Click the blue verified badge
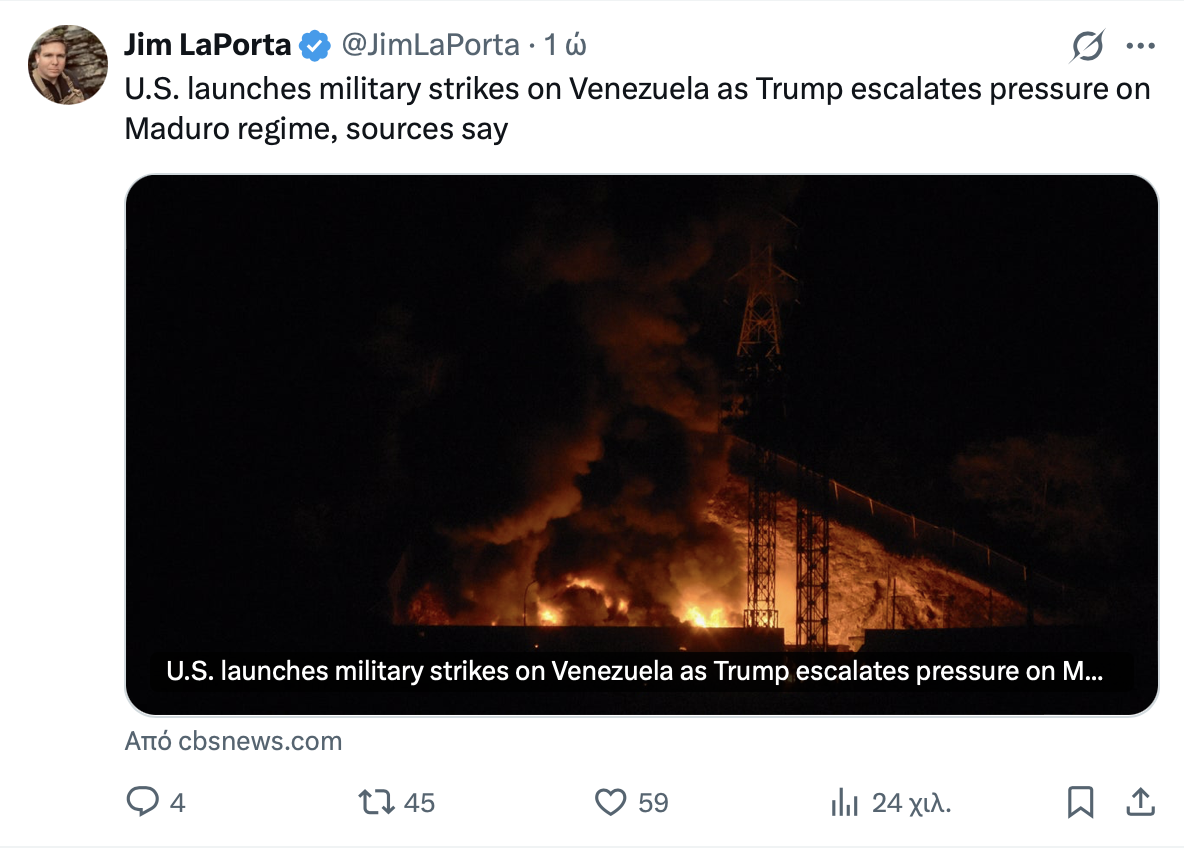 click(317, 45)
